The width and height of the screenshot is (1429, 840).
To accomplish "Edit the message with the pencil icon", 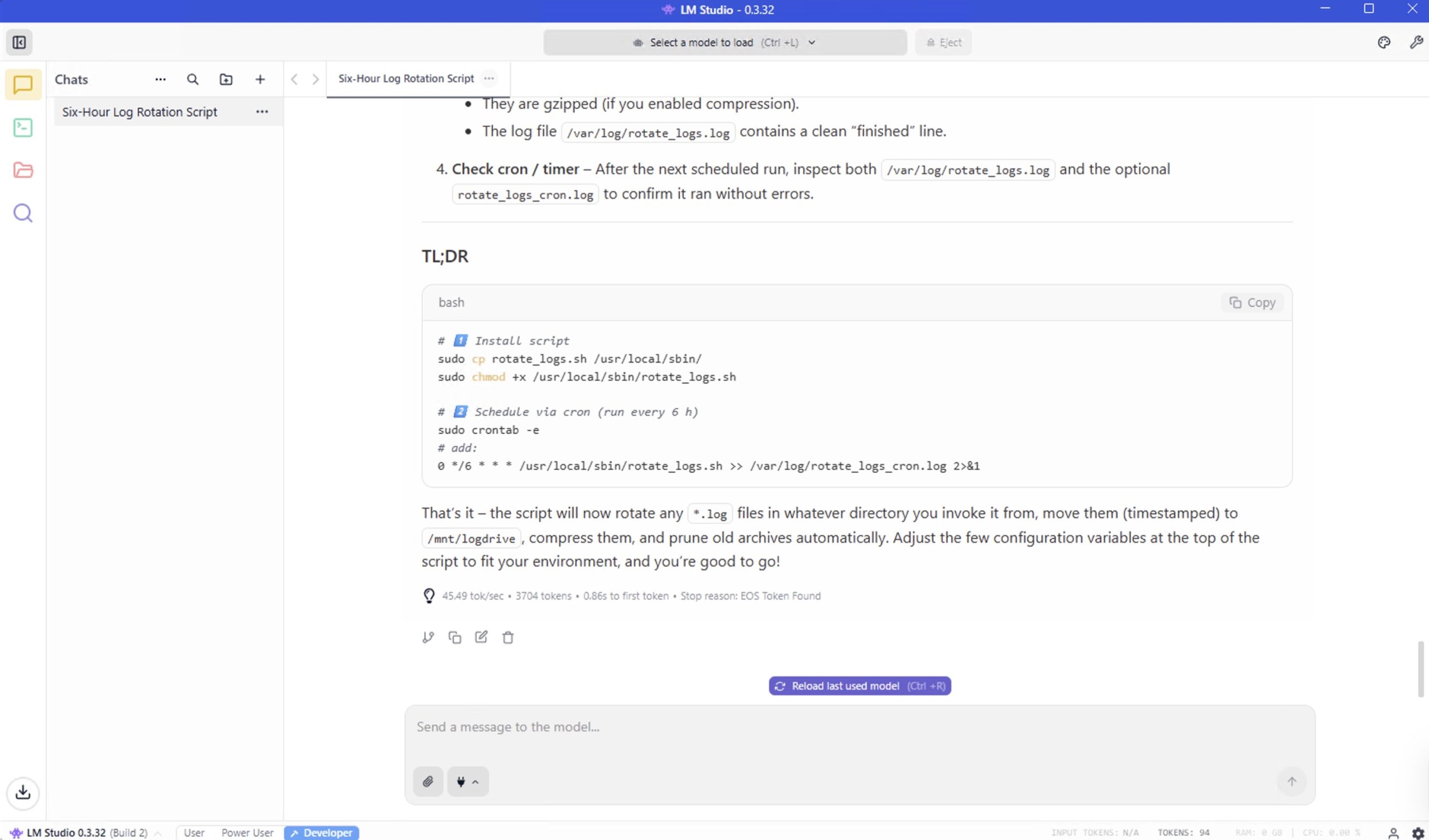I will pos(481,637).
